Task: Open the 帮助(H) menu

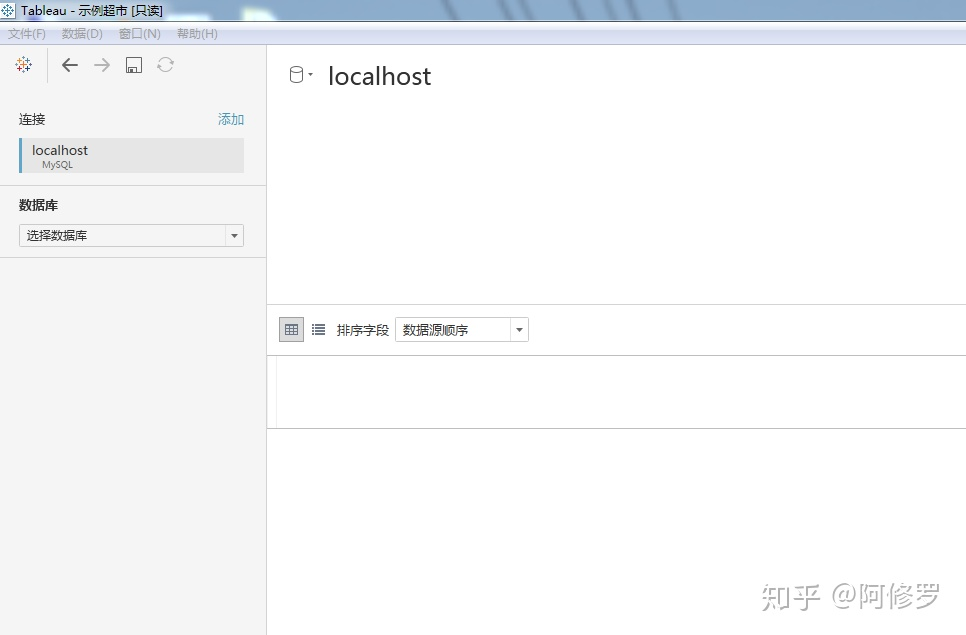Action: click(x=196, y=33)
